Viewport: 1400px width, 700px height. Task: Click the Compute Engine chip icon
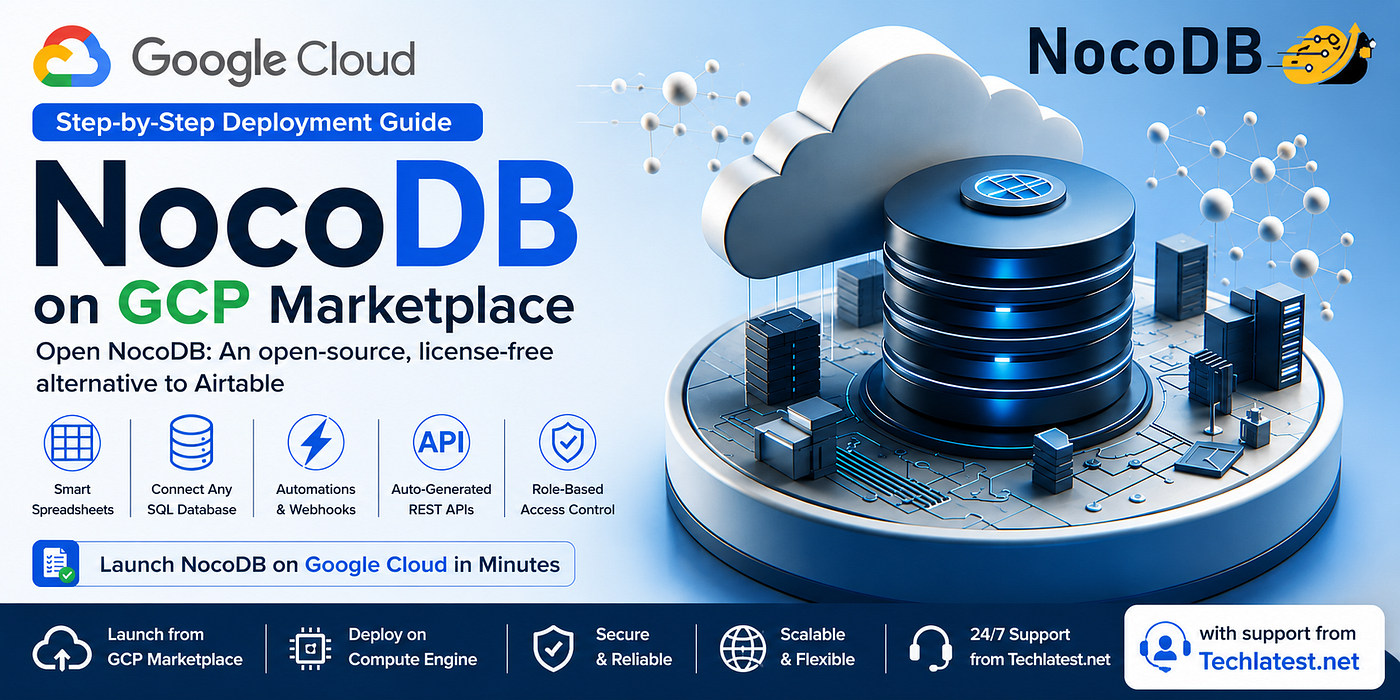pos(308,649)
